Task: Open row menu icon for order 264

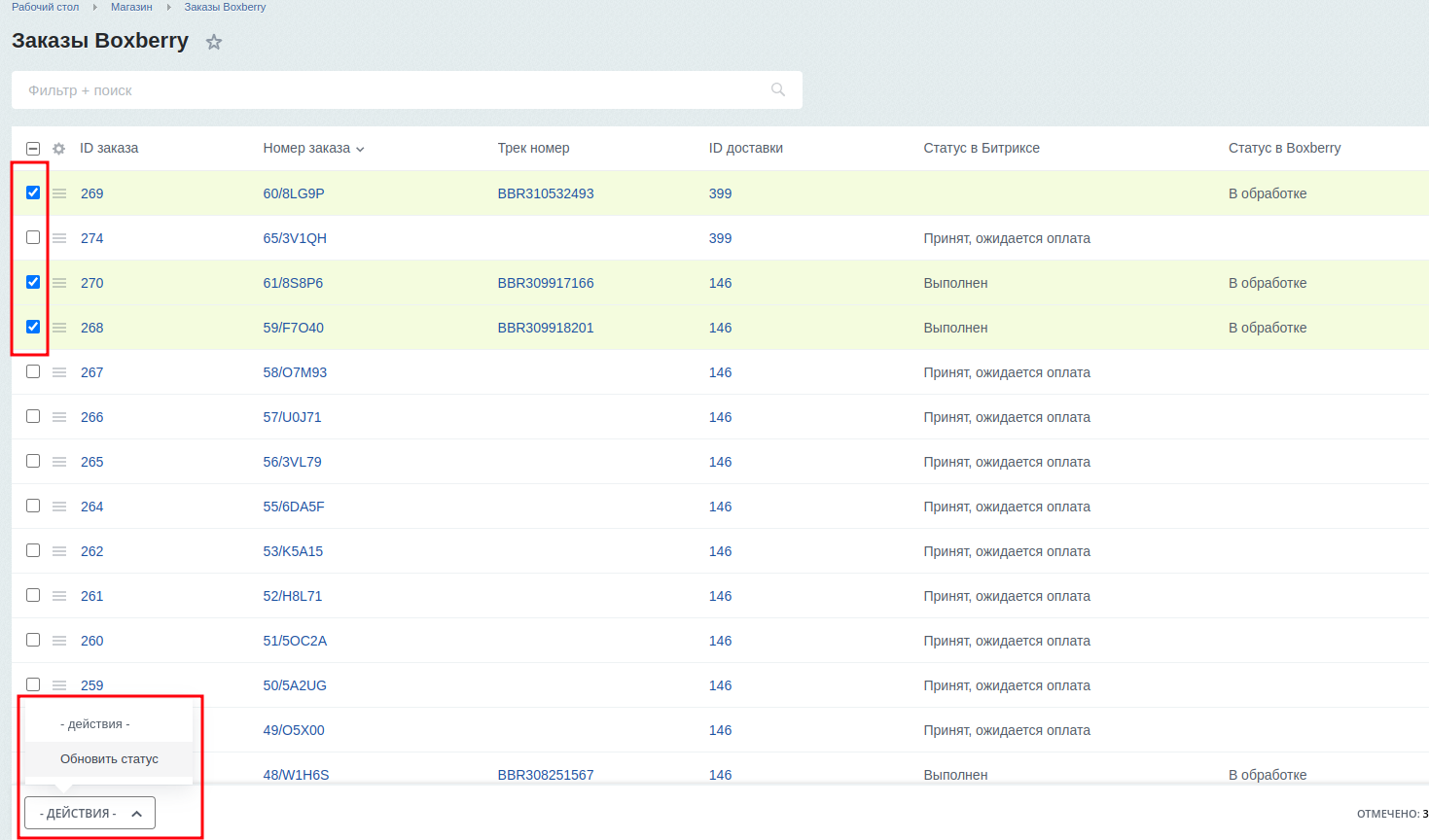Action: click(59, 507)
